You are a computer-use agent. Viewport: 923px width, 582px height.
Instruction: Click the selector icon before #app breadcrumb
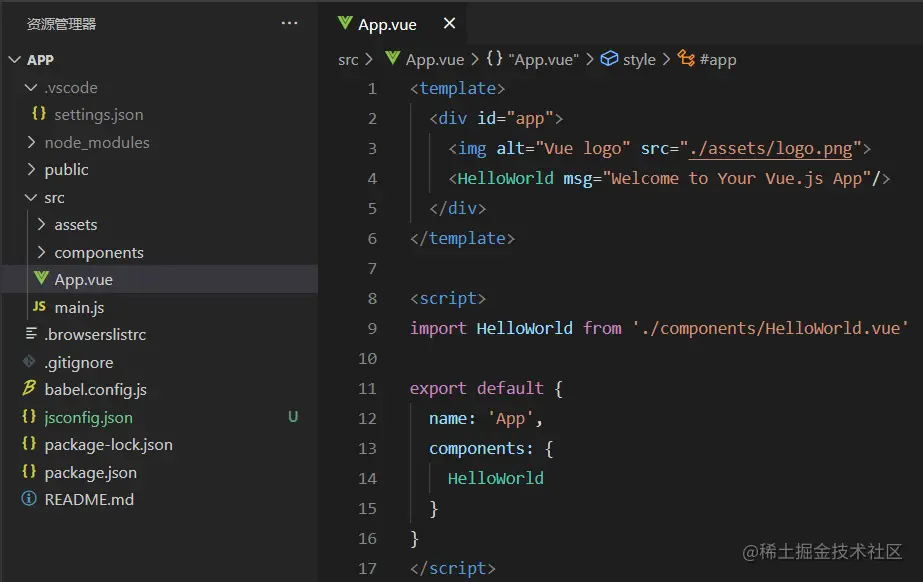pyautogui.click(x=686, y=58)
